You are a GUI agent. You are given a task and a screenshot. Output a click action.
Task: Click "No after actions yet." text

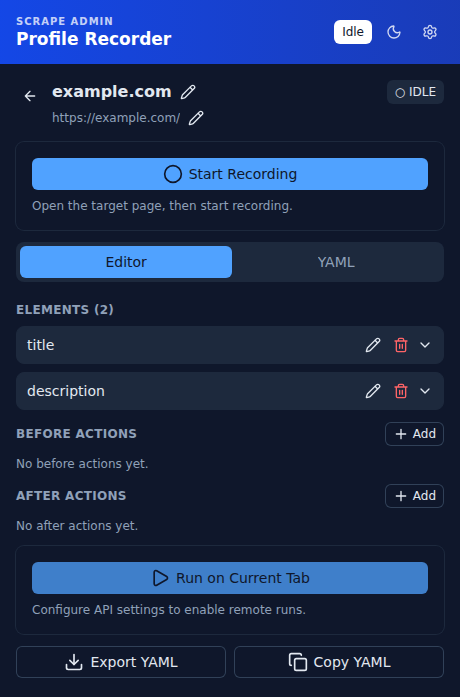tap(77, 526)
